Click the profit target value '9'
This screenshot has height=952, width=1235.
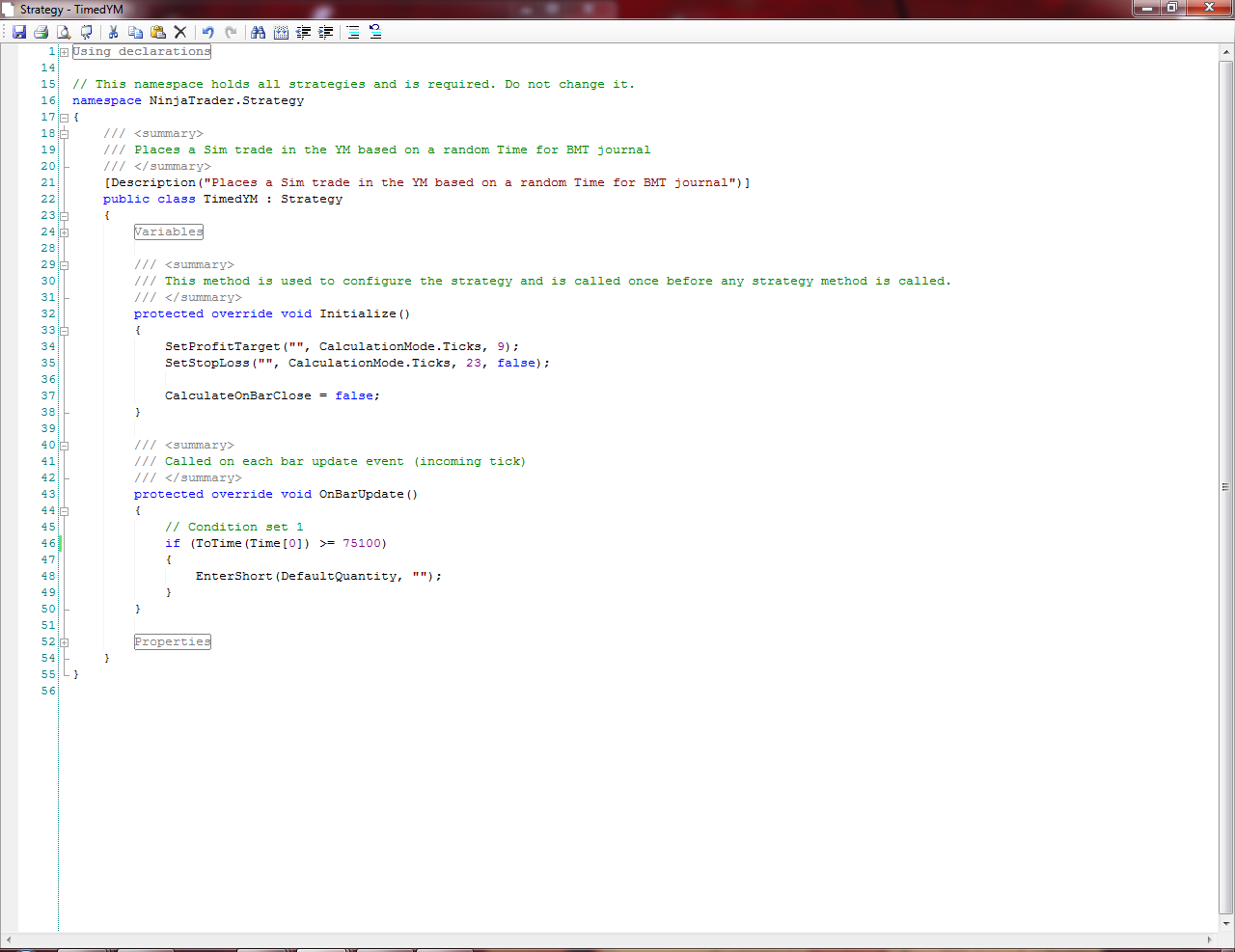pyautogui.click(x=501, y=347)
